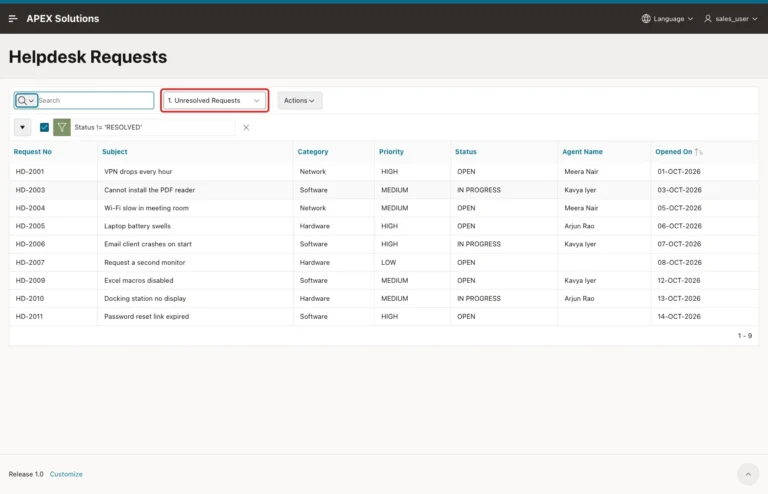Click the Agent Name column header
This screenshot has width=768, height=494.
pyautogui.click(x=582, y=152)
